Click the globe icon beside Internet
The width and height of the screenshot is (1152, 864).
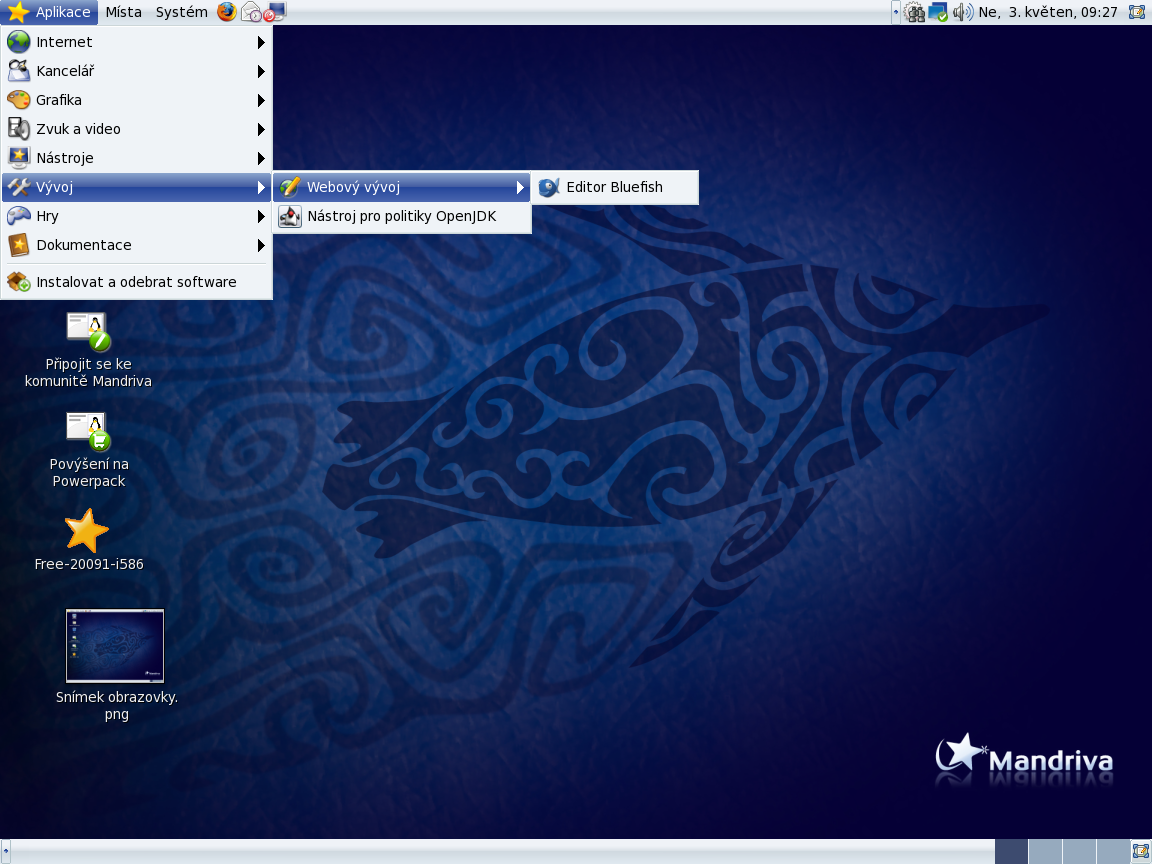point(18,42)
